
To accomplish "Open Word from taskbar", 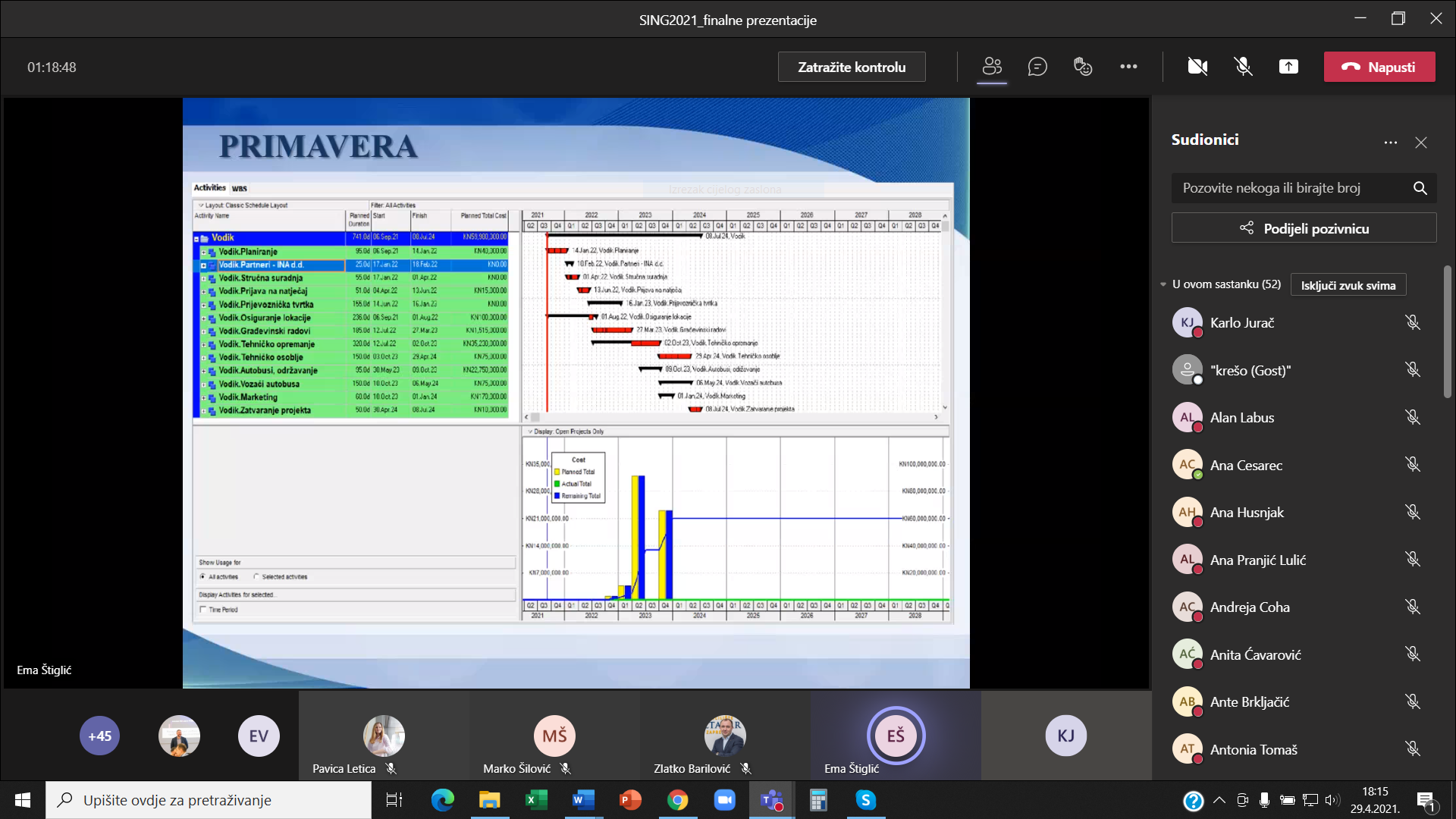I will click(583, 800).
